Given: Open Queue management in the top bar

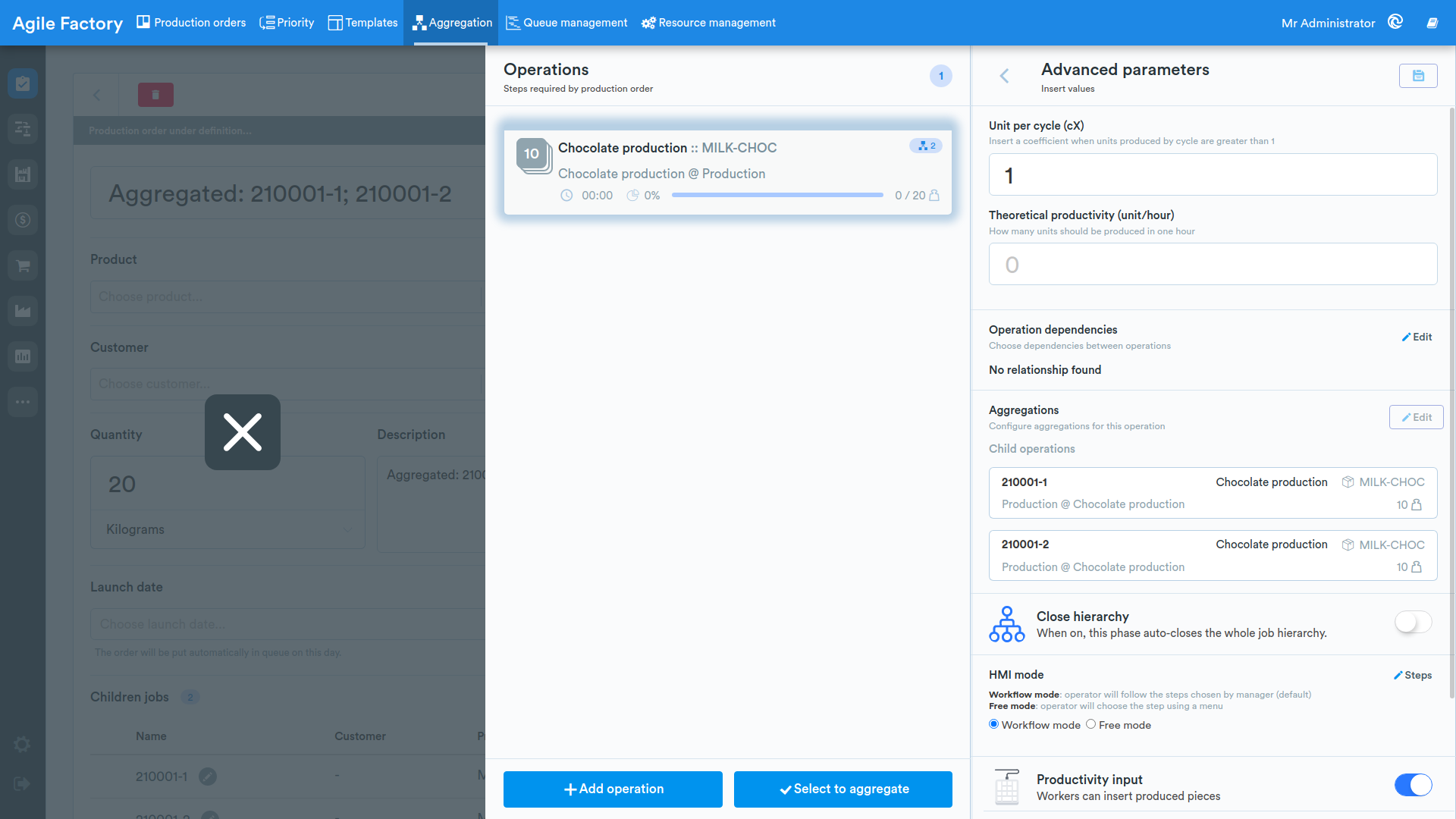Looking at the screenshot, I should [x=567, y=23].
